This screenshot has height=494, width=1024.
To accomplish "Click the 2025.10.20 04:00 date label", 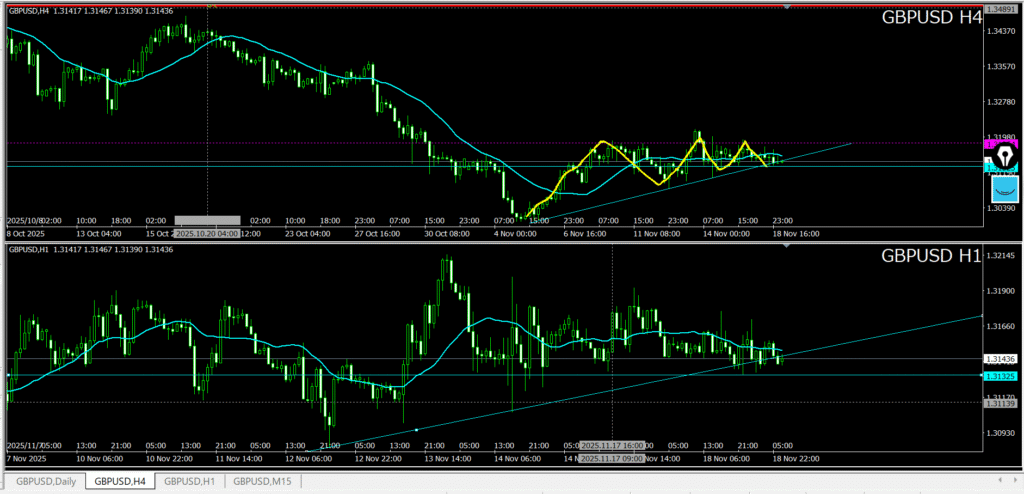I will click(x=207, y=220).
